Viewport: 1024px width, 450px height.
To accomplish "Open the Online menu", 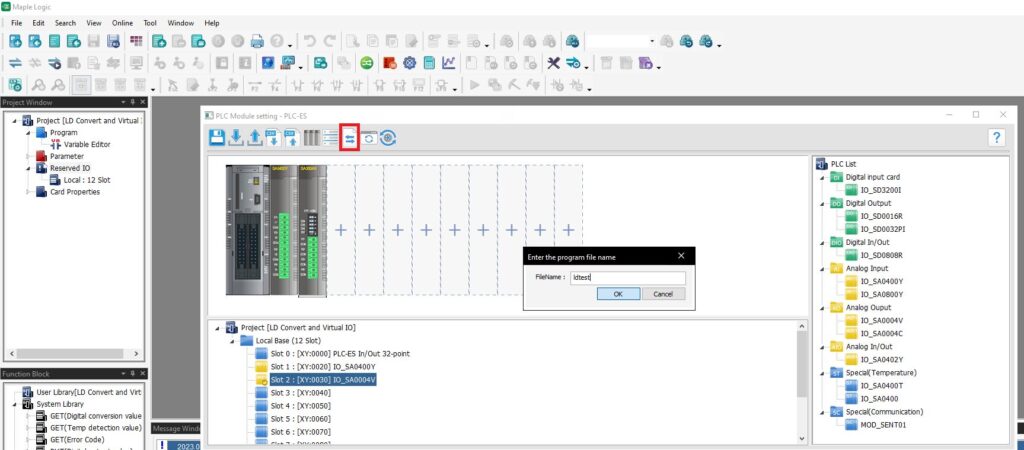I will [x=122, y=23].
